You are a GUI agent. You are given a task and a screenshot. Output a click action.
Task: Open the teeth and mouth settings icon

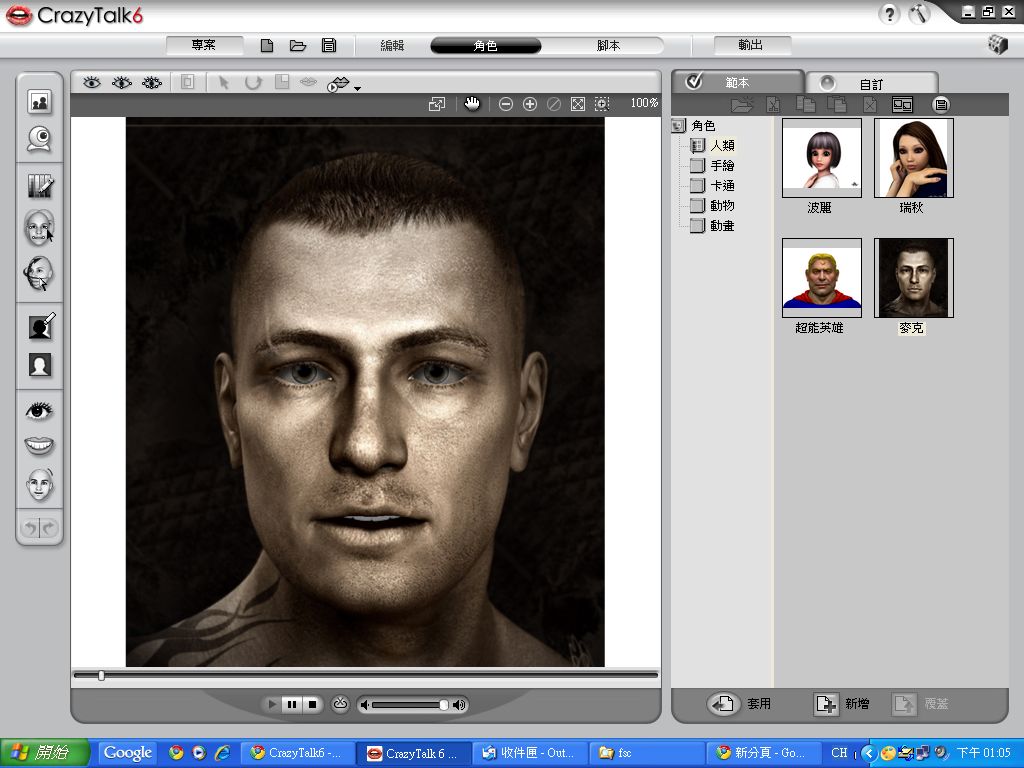[40, 446]
